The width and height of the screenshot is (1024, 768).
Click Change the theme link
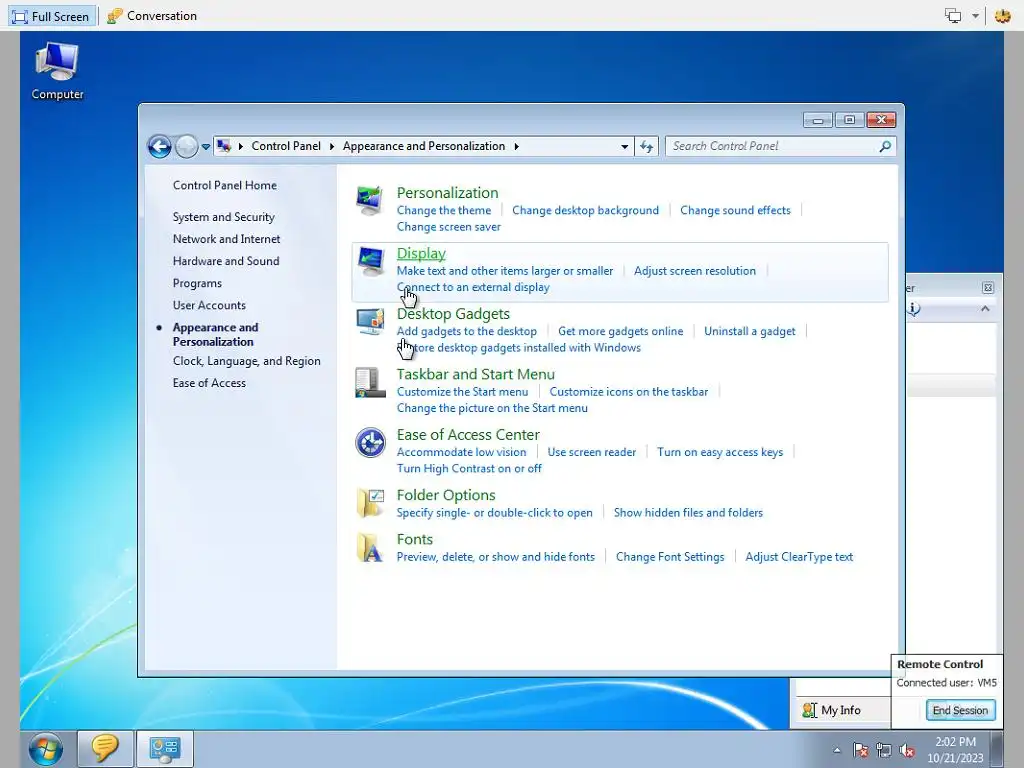point(444,210)
